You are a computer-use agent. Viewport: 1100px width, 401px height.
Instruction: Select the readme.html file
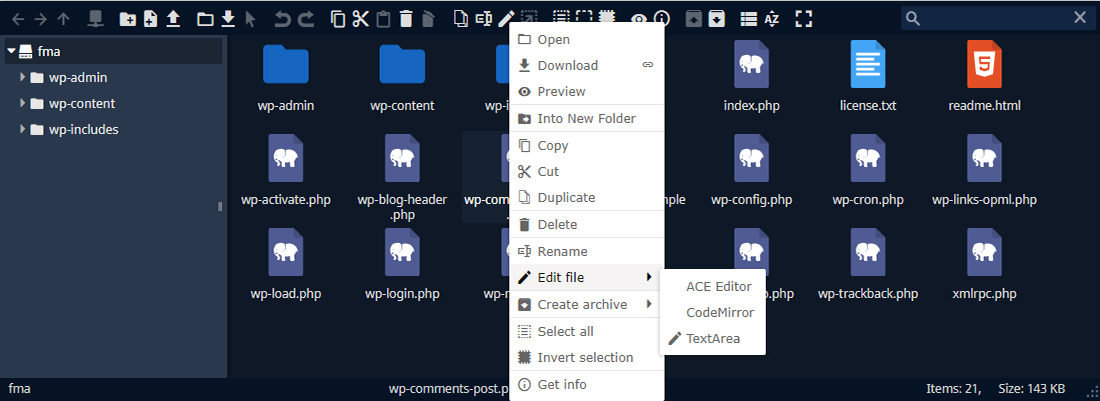[984, 76]
